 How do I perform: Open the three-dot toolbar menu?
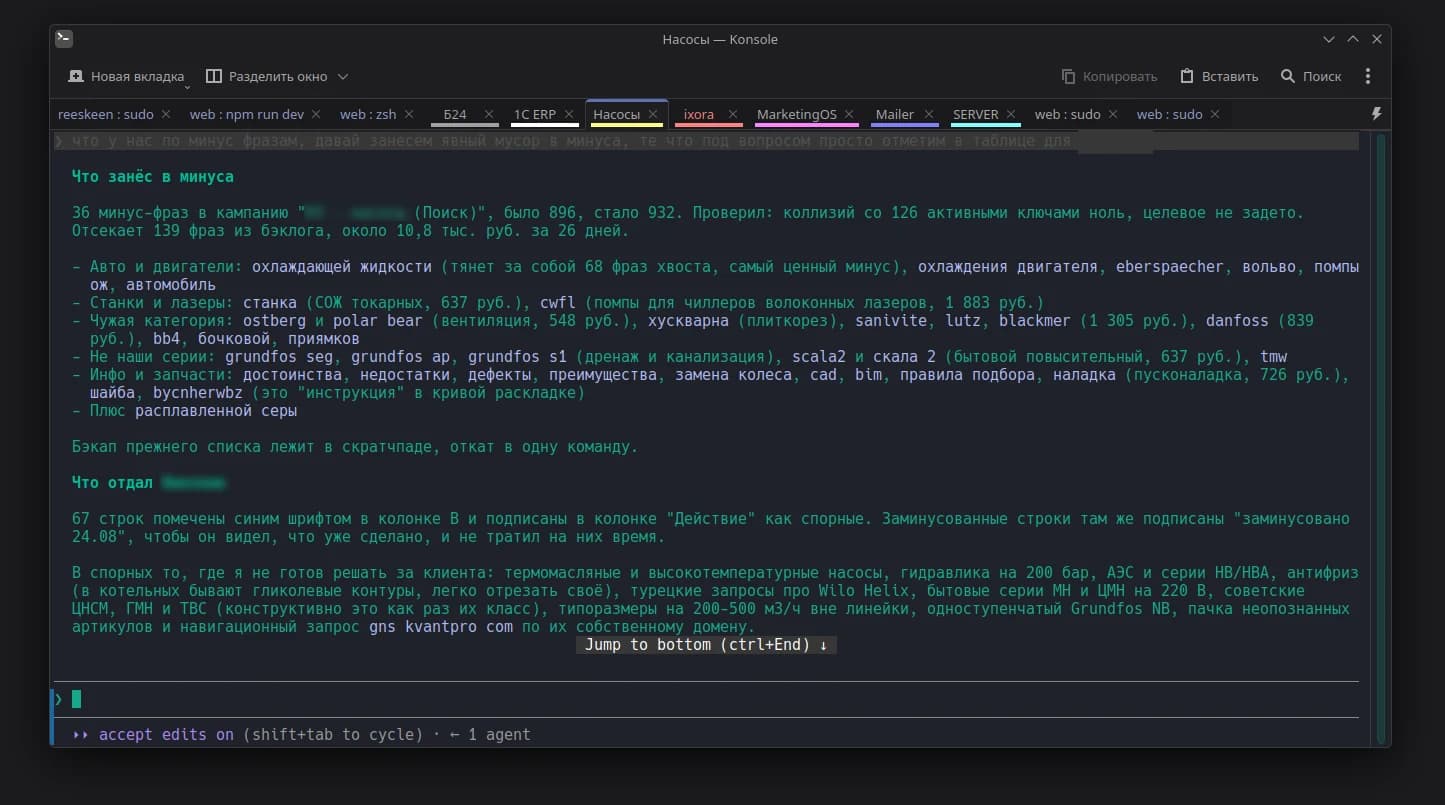[1367, 76]
